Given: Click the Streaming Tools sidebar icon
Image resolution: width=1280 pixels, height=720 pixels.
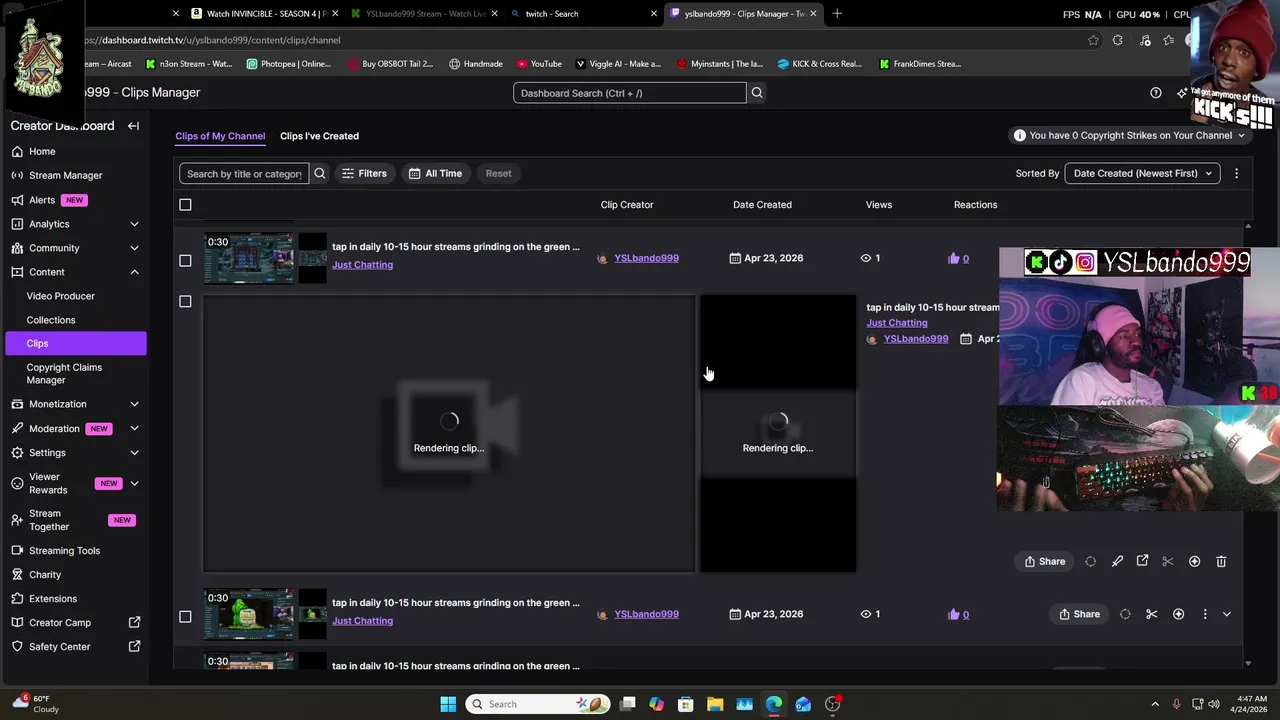Looking at the screenshot, I should (17, 551).
